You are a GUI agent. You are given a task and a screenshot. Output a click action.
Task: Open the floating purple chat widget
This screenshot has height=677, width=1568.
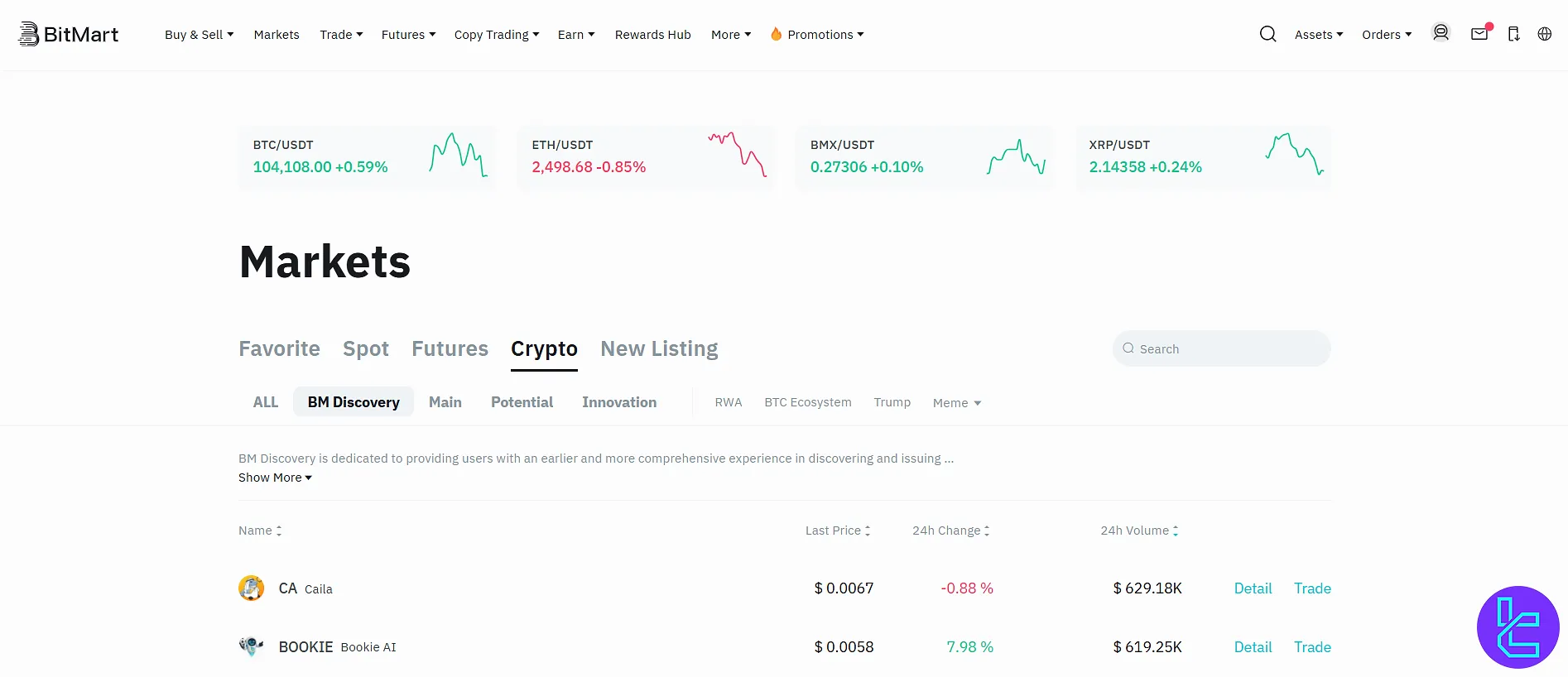pyautogui.click(x=1517, y=627)
